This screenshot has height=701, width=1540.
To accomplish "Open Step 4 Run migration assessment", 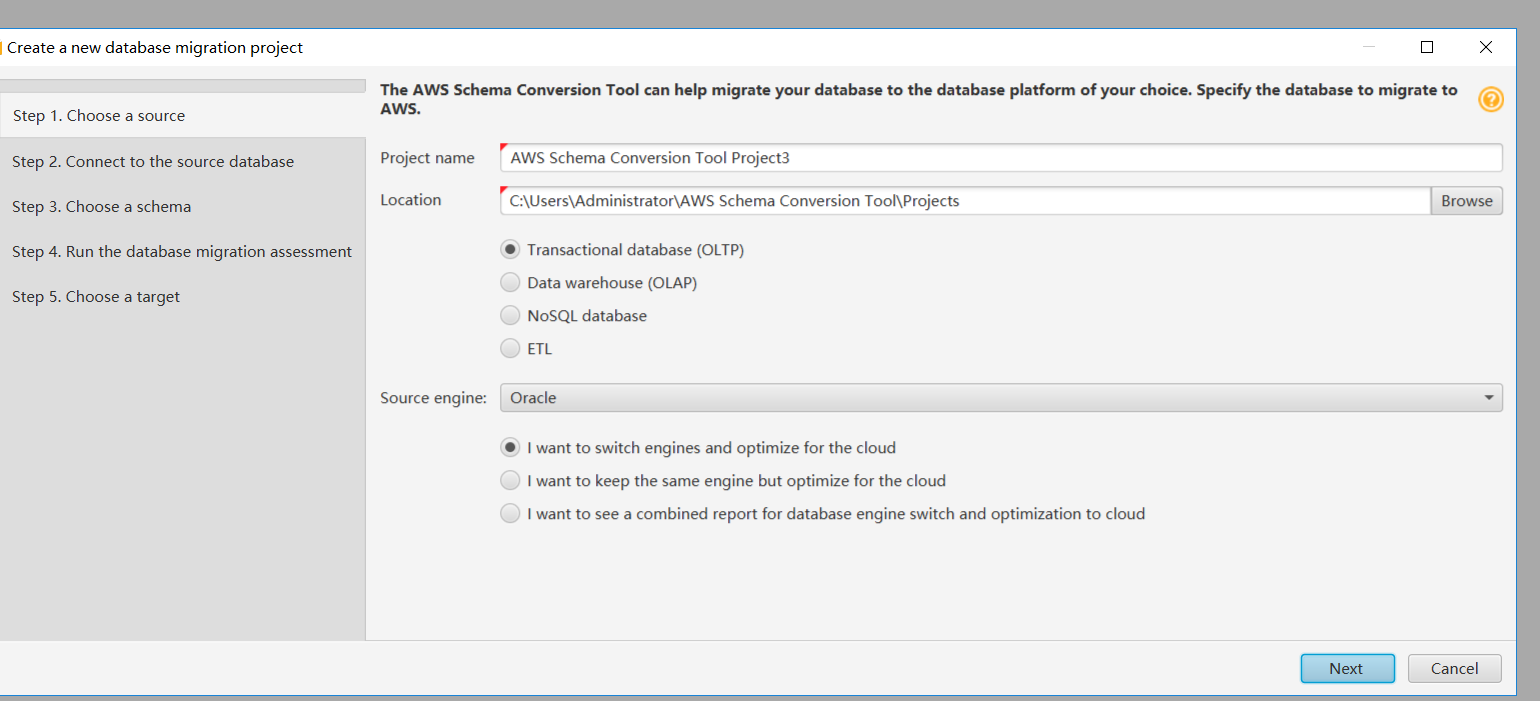I will [182, 252].
